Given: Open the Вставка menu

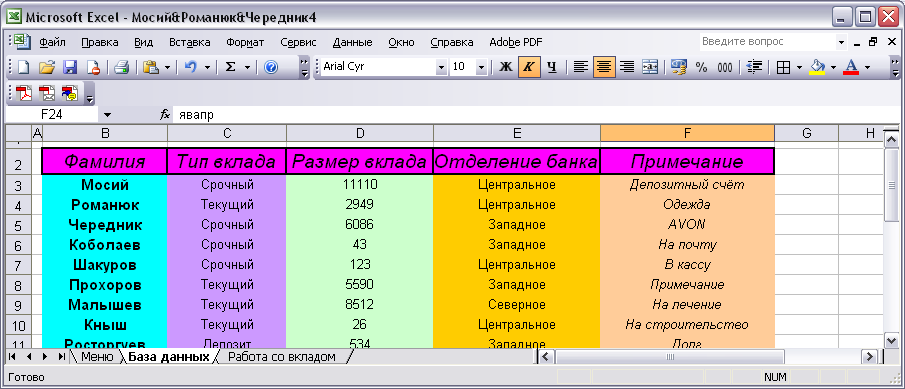Looking at the screenshot, I should click(x=189, y=42).
